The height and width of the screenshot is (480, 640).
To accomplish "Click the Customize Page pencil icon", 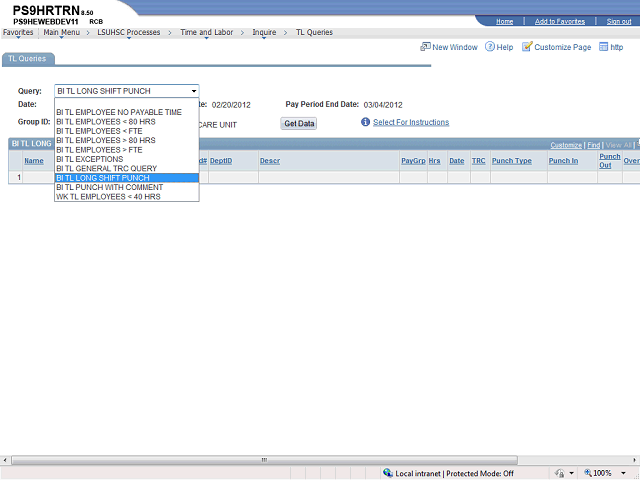I will click(527, 47).
